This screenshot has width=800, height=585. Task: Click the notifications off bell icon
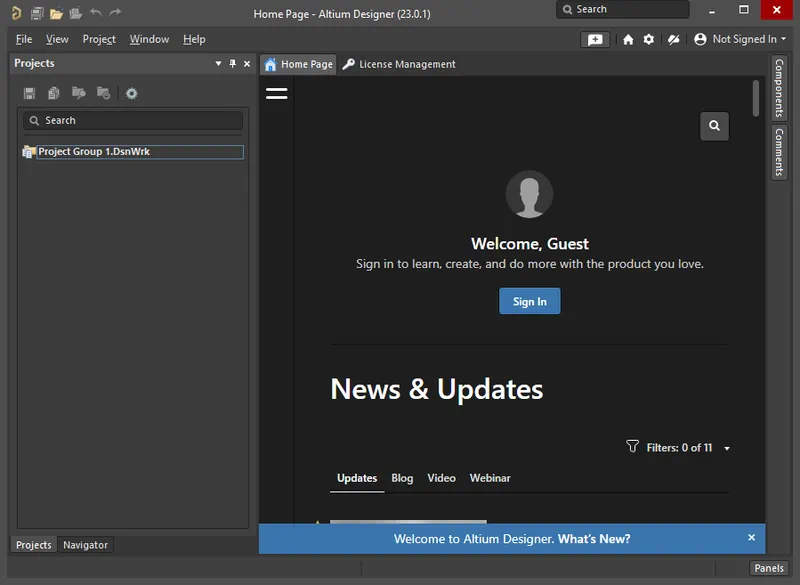673,39
